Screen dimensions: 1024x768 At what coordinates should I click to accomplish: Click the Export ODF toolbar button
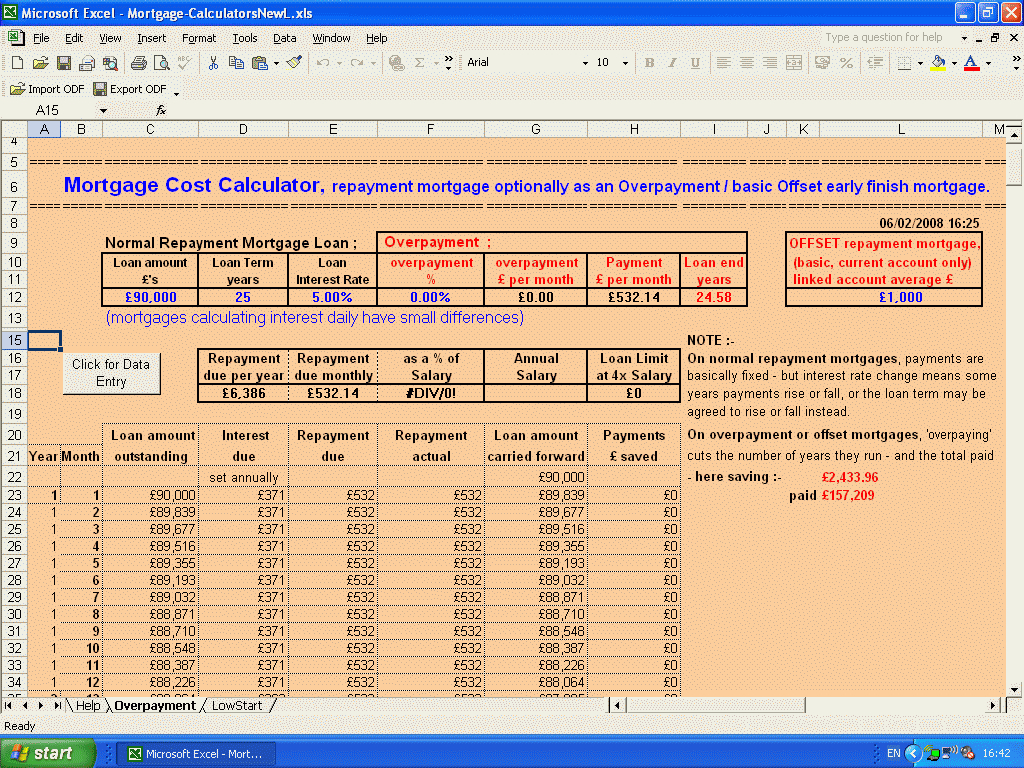coord(130,89)
